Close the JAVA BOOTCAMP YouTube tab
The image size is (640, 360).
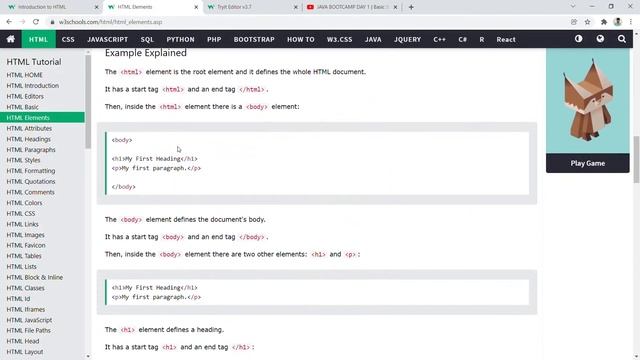tap(395, 7)
